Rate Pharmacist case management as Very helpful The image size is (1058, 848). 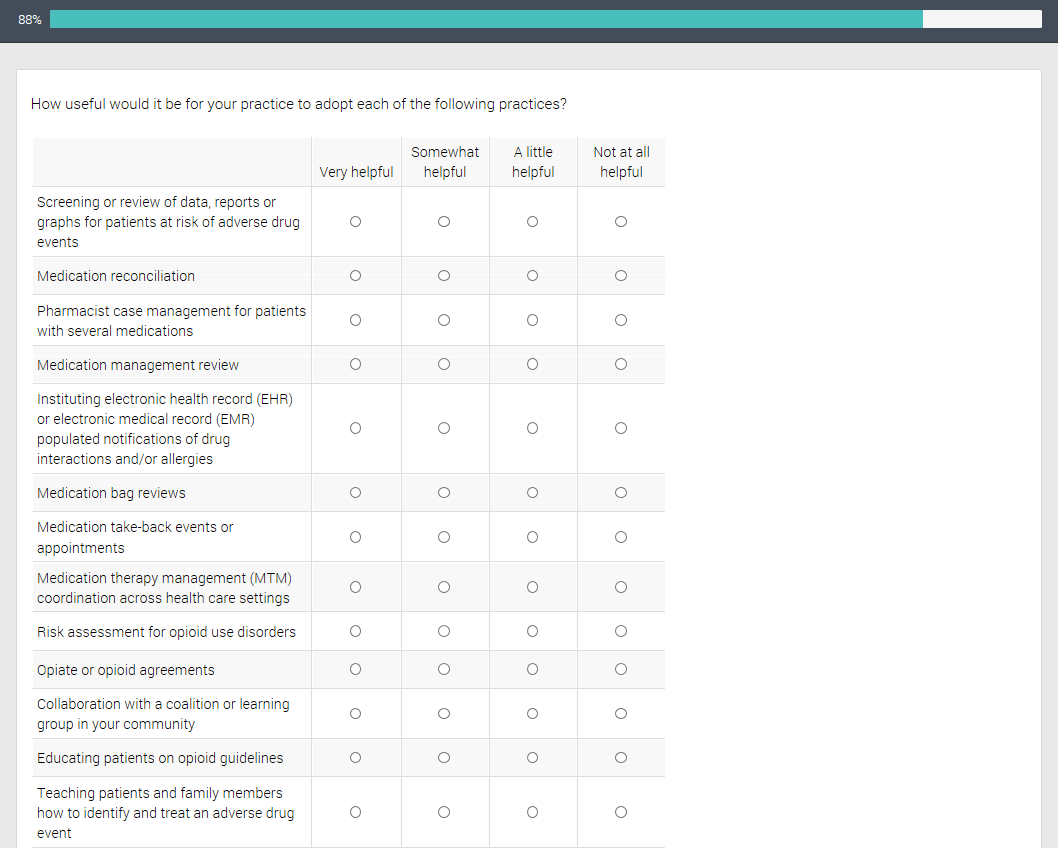355,321
